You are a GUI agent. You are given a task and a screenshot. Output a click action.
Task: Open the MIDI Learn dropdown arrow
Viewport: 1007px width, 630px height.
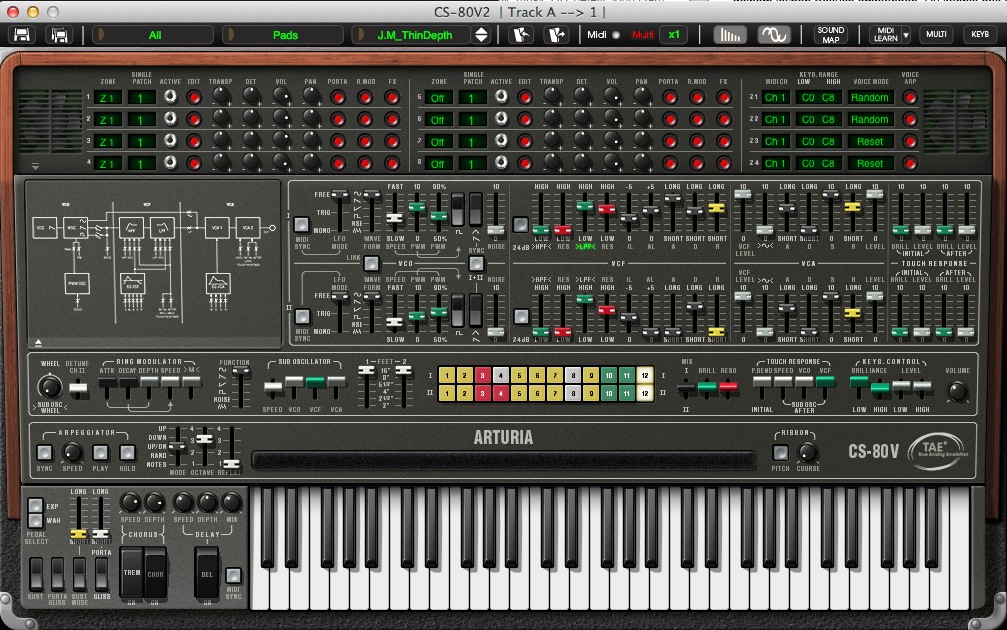tap(906, 35)
